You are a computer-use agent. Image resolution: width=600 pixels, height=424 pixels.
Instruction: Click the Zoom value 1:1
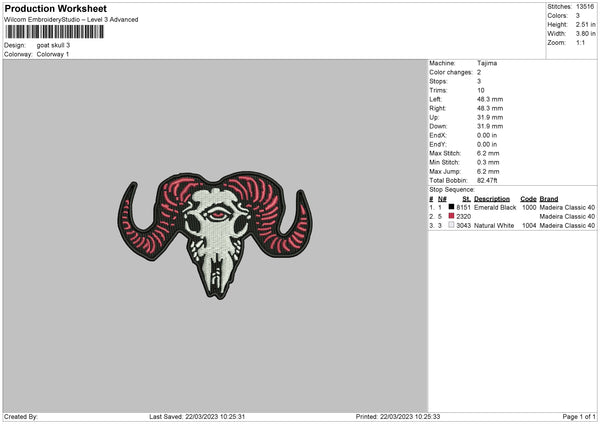point(580,42)
